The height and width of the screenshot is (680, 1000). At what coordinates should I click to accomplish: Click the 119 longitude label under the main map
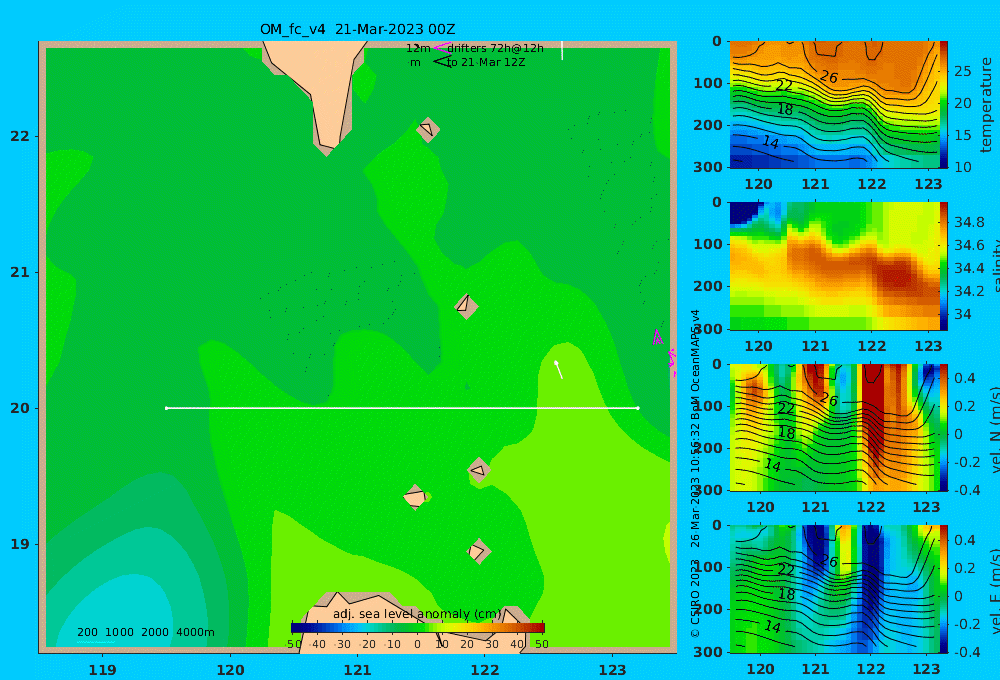pyautogui.click(x=102, y=670)
